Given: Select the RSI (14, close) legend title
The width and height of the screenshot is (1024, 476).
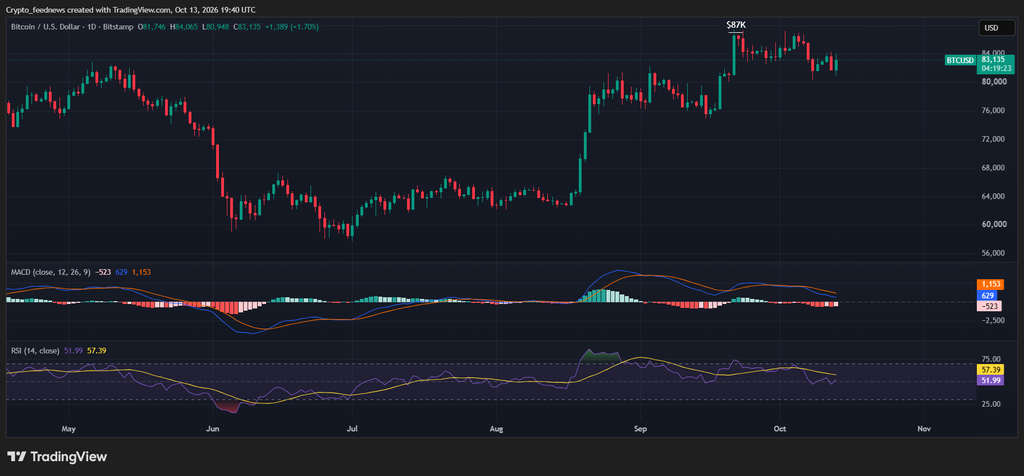Looking at the screenshot, I should coord(35,351).
